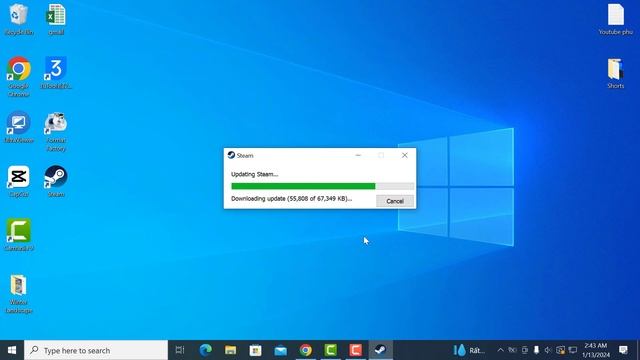Click the USB safely remove tray icon

click(x=536, y=350)
